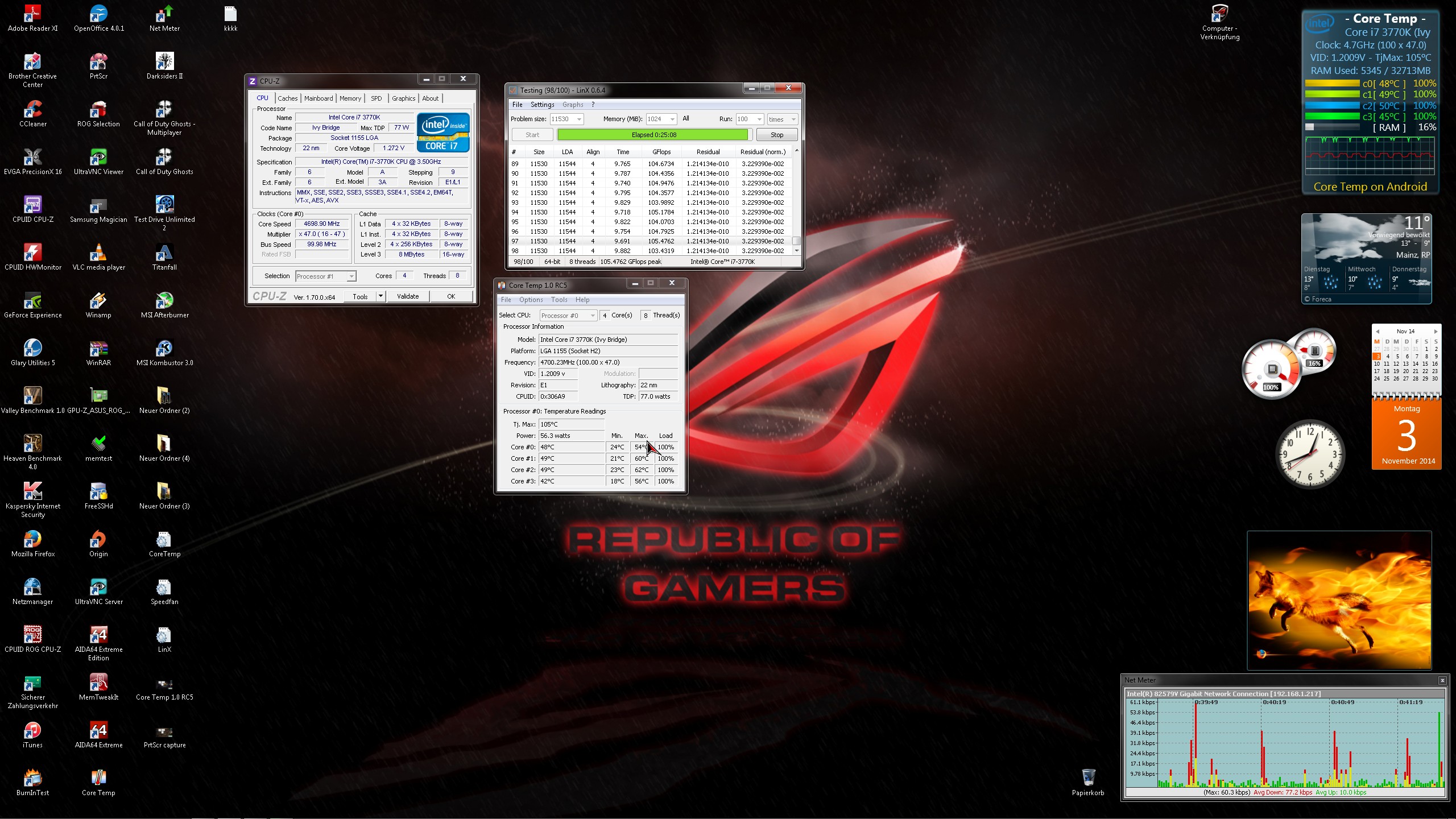
Task: Launch the Titanfall shortcut
Action: pos(164,257)
